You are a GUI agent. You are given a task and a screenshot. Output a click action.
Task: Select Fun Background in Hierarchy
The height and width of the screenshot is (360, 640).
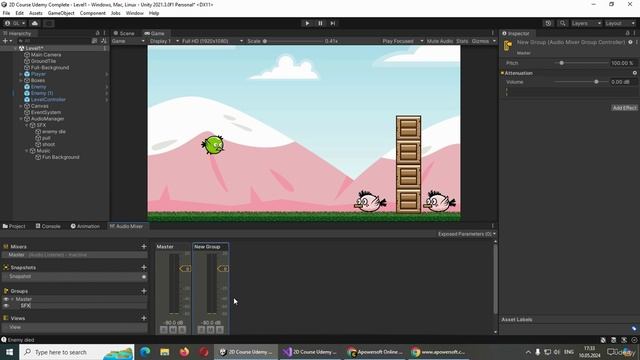(x=61, y=157)
